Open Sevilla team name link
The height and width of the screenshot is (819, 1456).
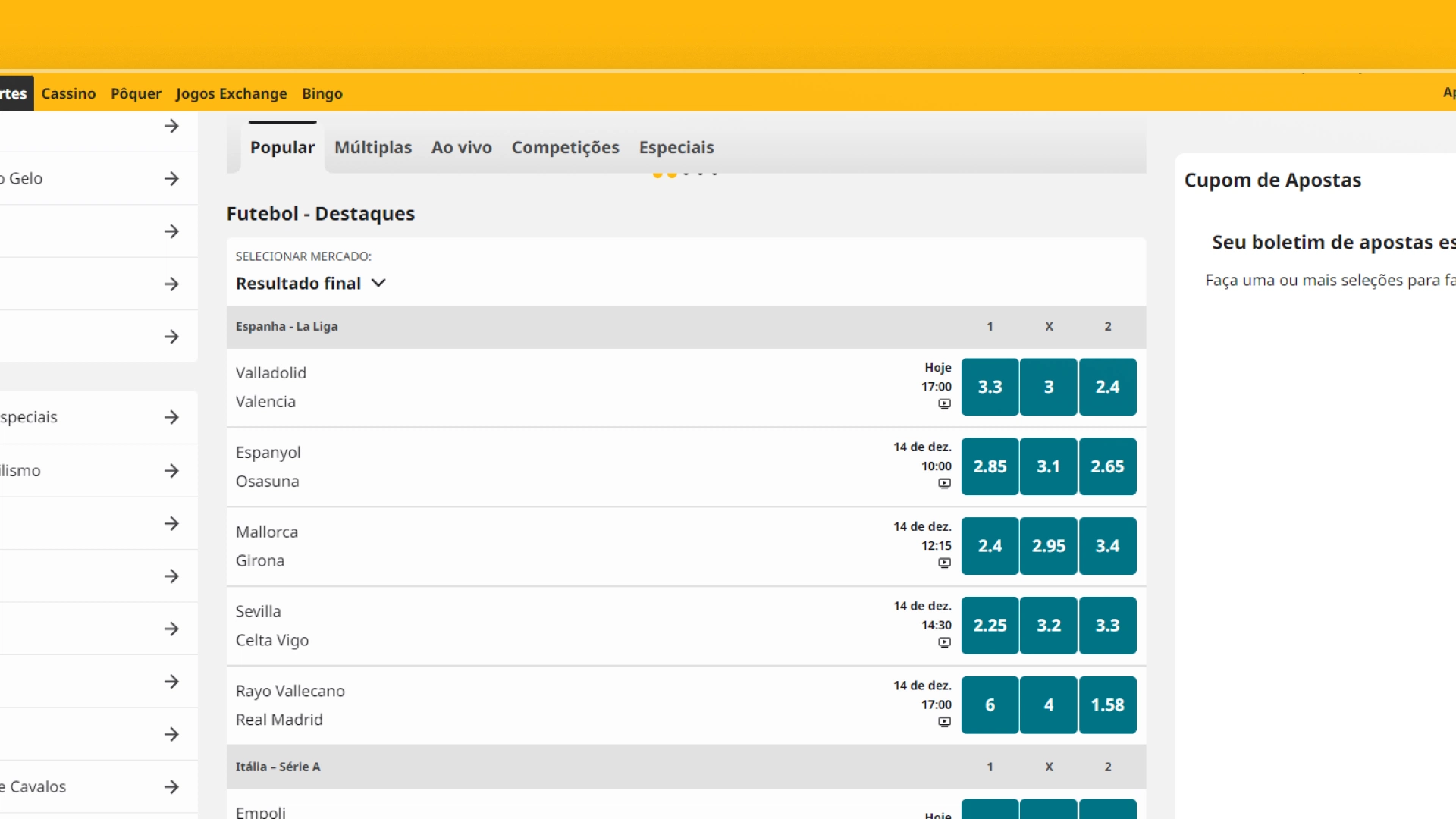tap(258, 612)
